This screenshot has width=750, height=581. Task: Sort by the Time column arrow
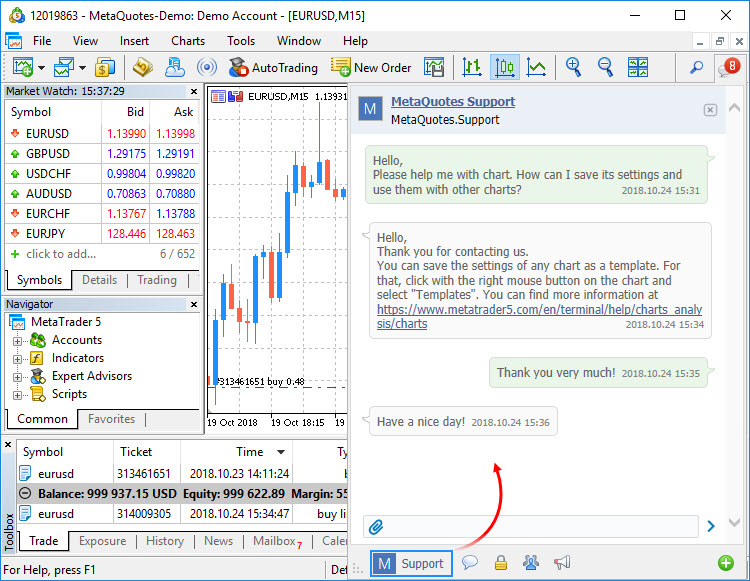(x=281, y=452)
